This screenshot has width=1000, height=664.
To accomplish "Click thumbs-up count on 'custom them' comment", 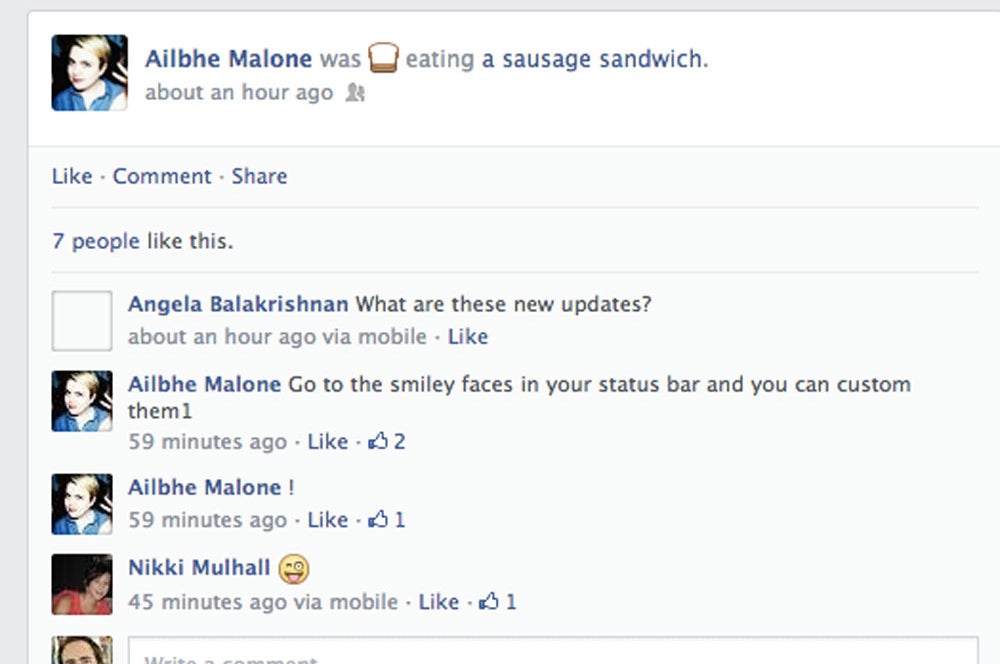I will [x=399, y=441].
